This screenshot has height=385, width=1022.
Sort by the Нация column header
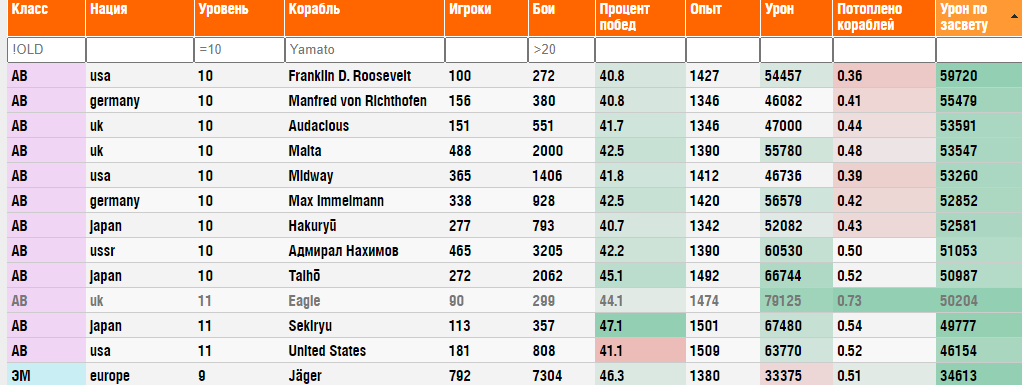pos(139,18)
